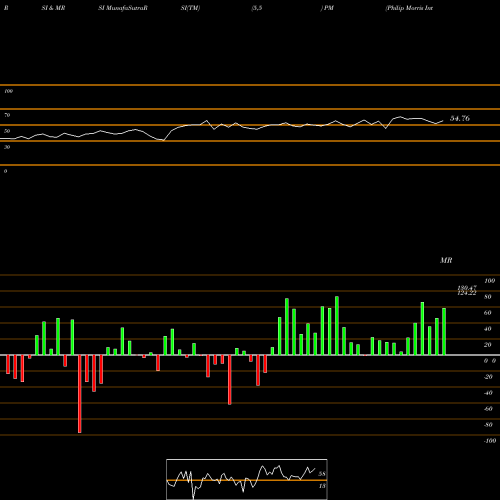Open the mini RSI thumbnail chart at bottom
Image resolution: width=500 pixels, height=500 pixels.
(247, 479)
